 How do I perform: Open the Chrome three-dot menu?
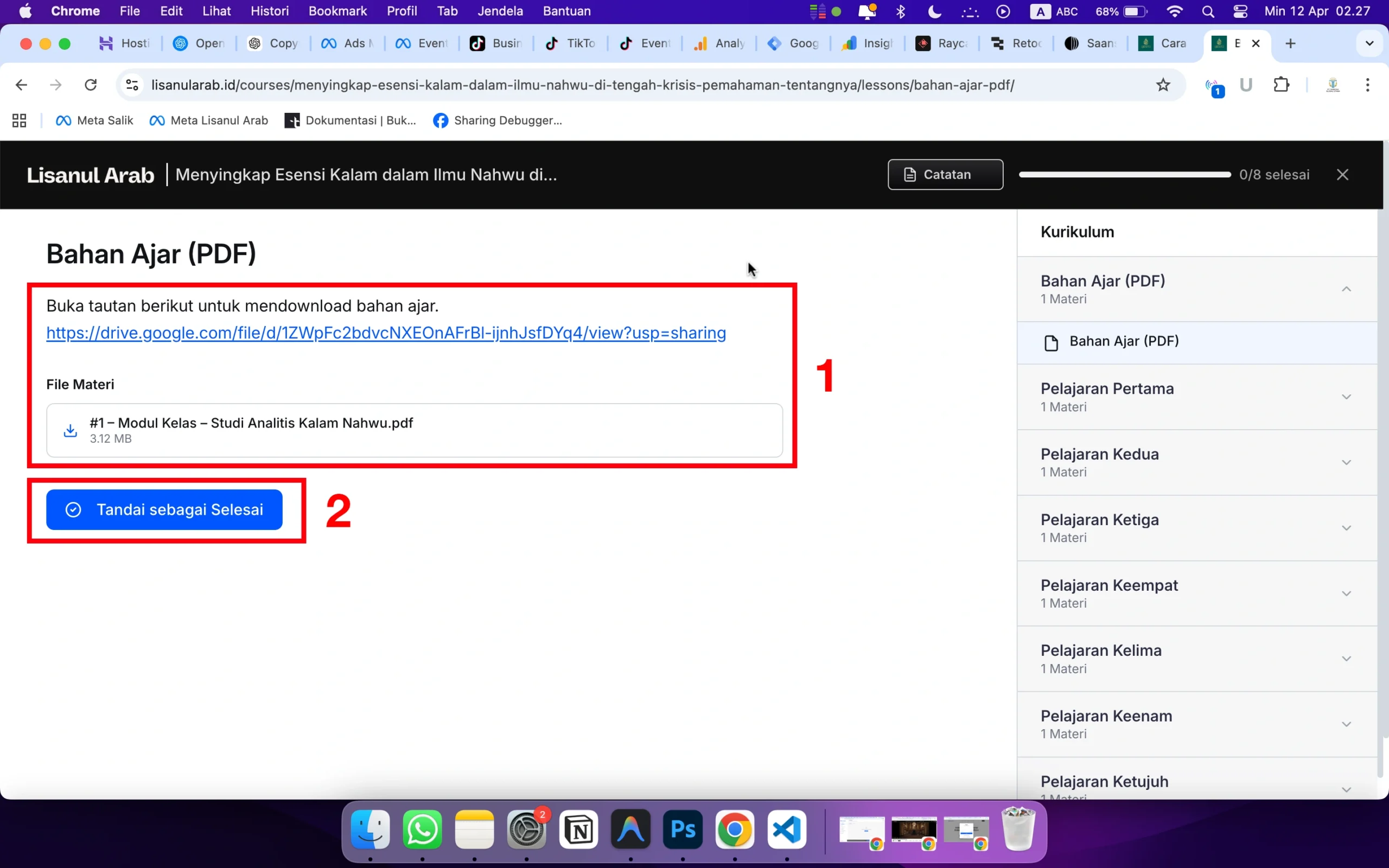click(x=1368, y=85)
